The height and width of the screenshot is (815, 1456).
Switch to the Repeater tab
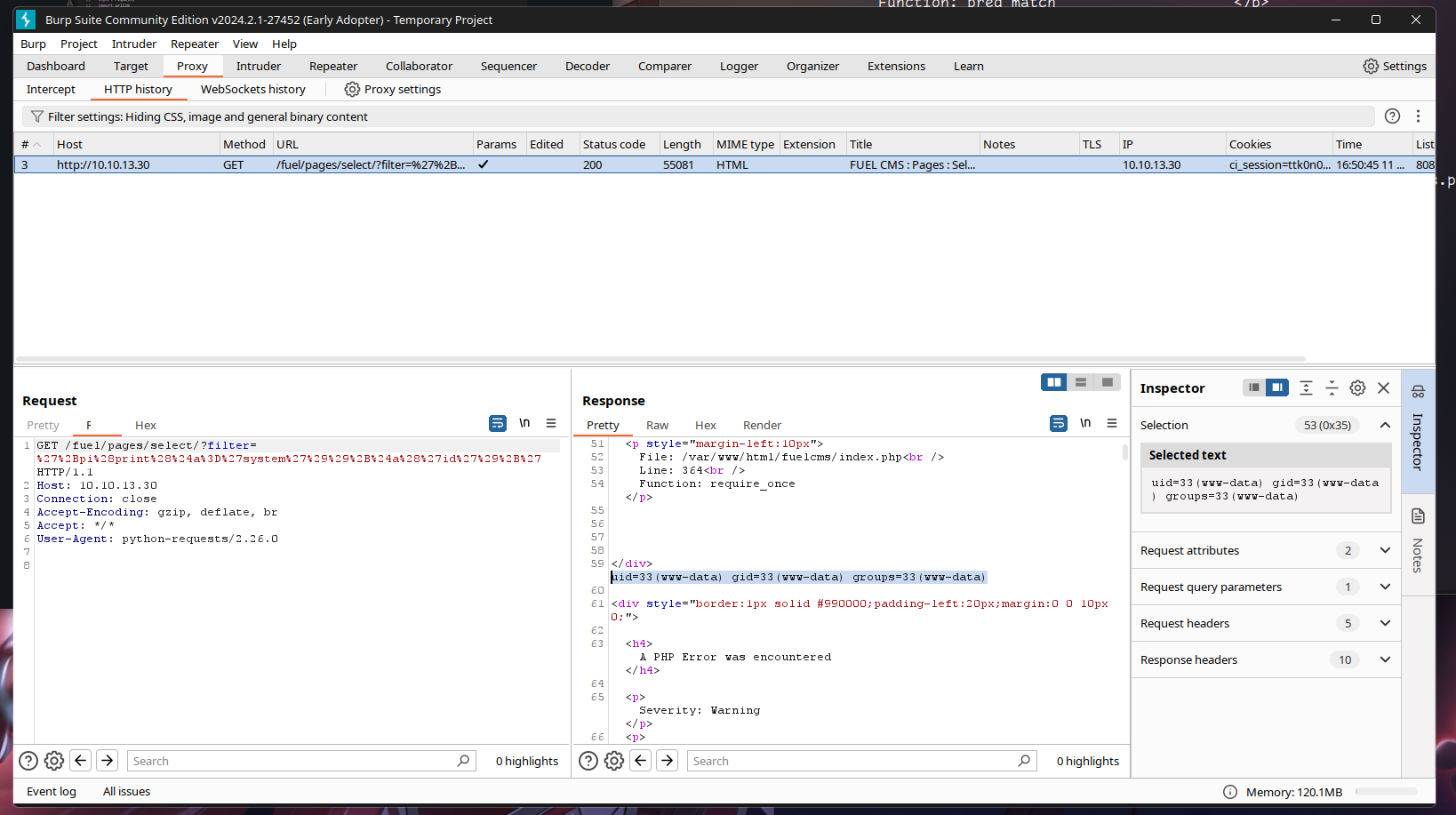tap(333, 66)
